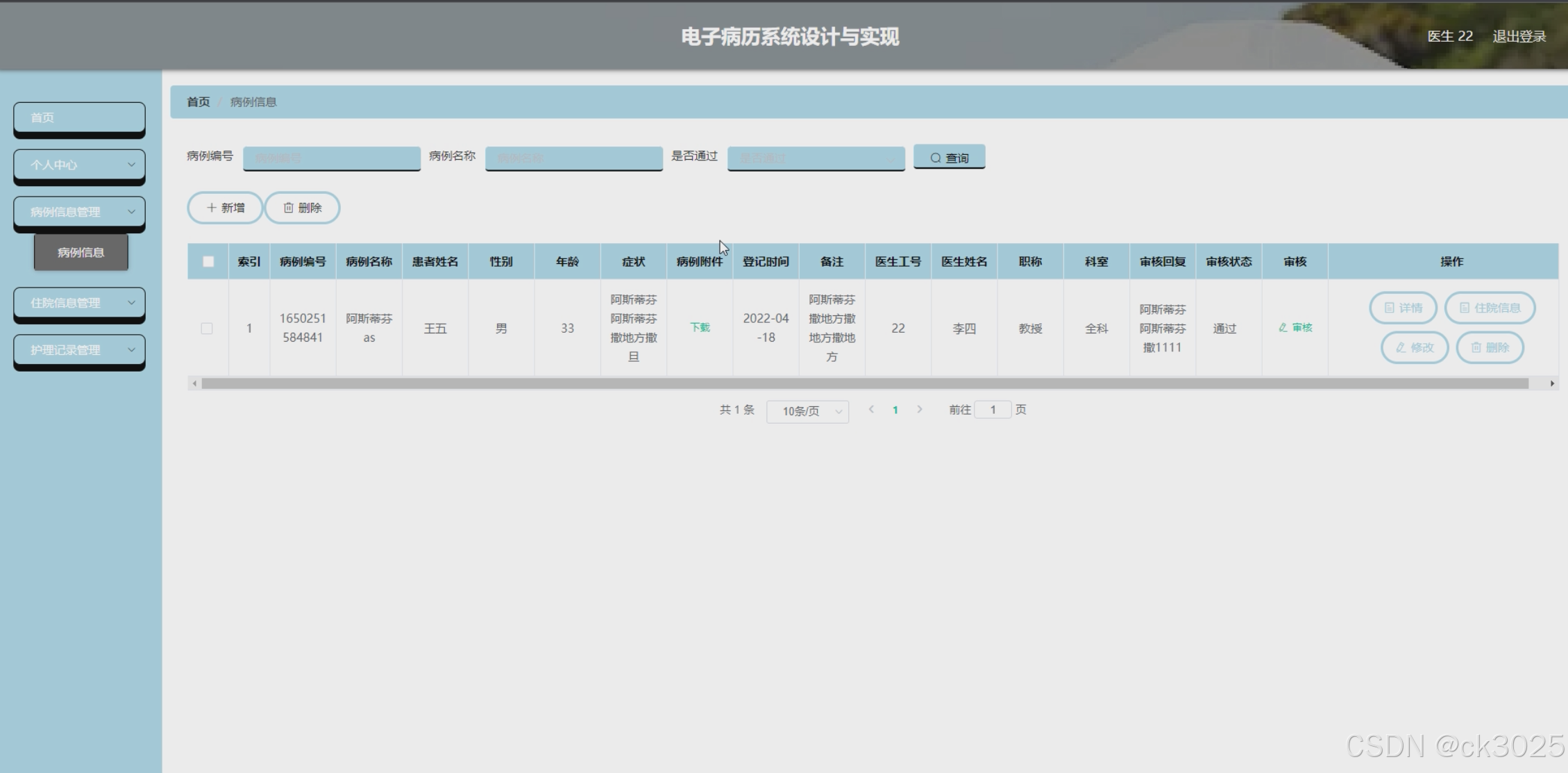The height and width of the screenshot is (773, 1568).
Task: Click the table's horizontal scrollbar
Action: click(864, 383)
